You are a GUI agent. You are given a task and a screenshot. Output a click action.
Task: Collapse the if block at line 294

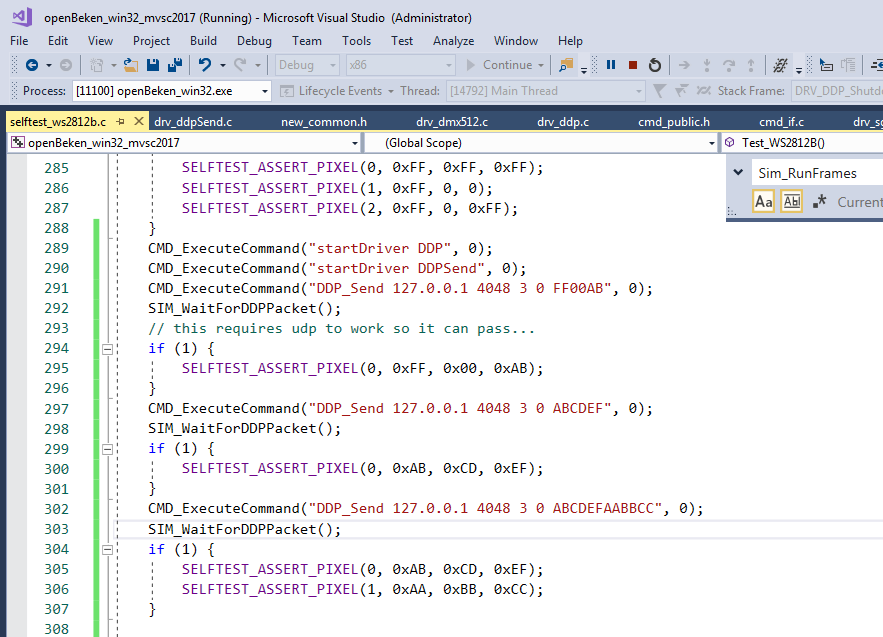(107, 348)
